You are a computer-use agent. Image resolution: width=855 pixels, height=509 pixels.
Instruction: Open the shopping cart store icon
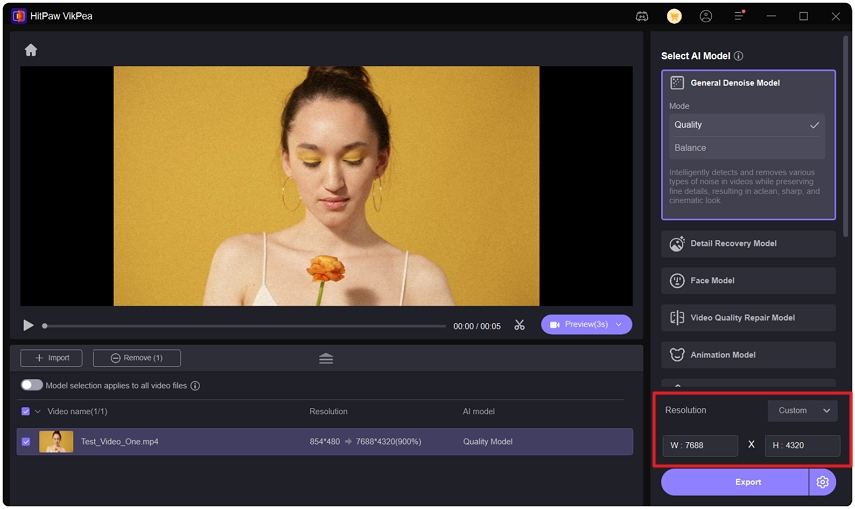click(x=674, y=16)
